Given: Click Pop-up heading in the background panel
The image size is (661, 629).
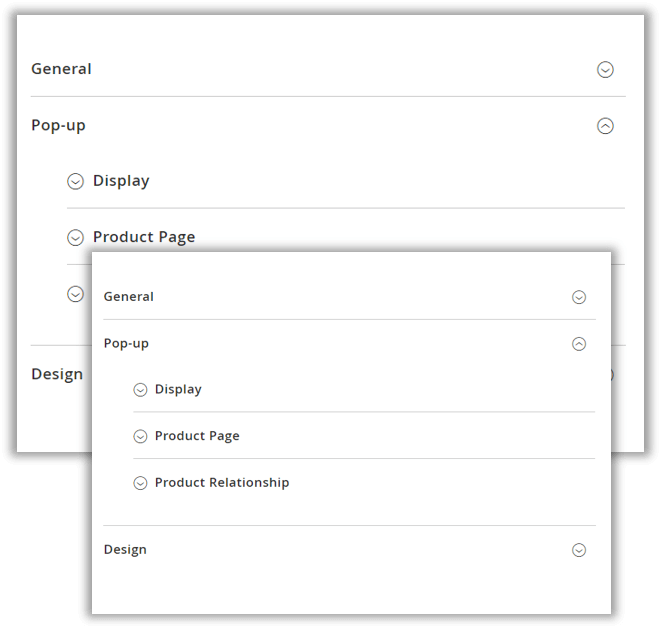Looking at the screenshot, I should [58, 125].
